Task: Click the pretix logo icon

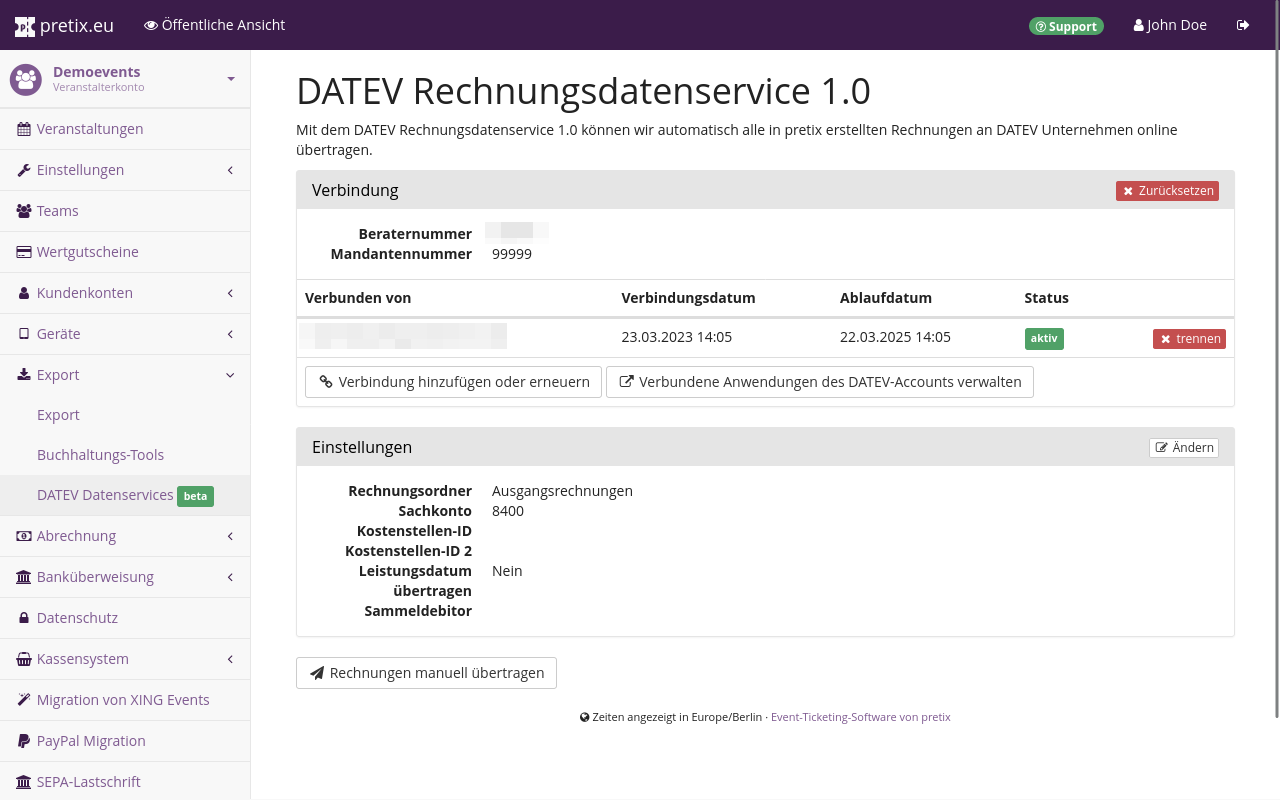Action: [25, 26]
